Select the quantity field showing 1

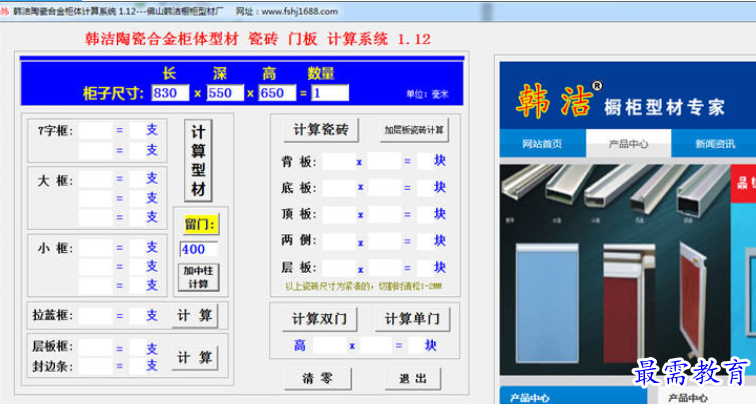[330, 93]
